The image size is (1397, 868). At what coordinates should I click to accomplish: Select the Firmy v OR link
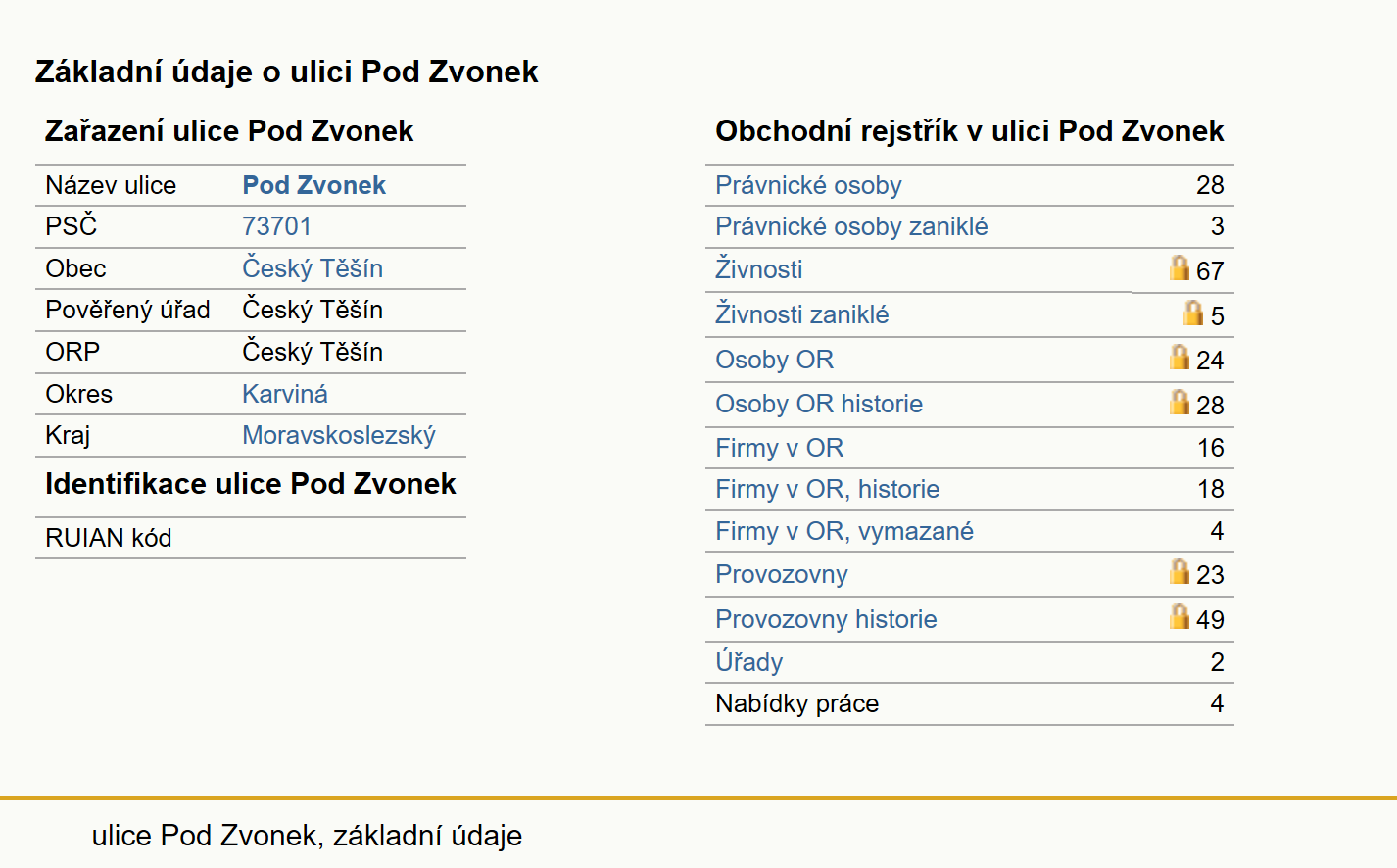(x=780, y=448)
